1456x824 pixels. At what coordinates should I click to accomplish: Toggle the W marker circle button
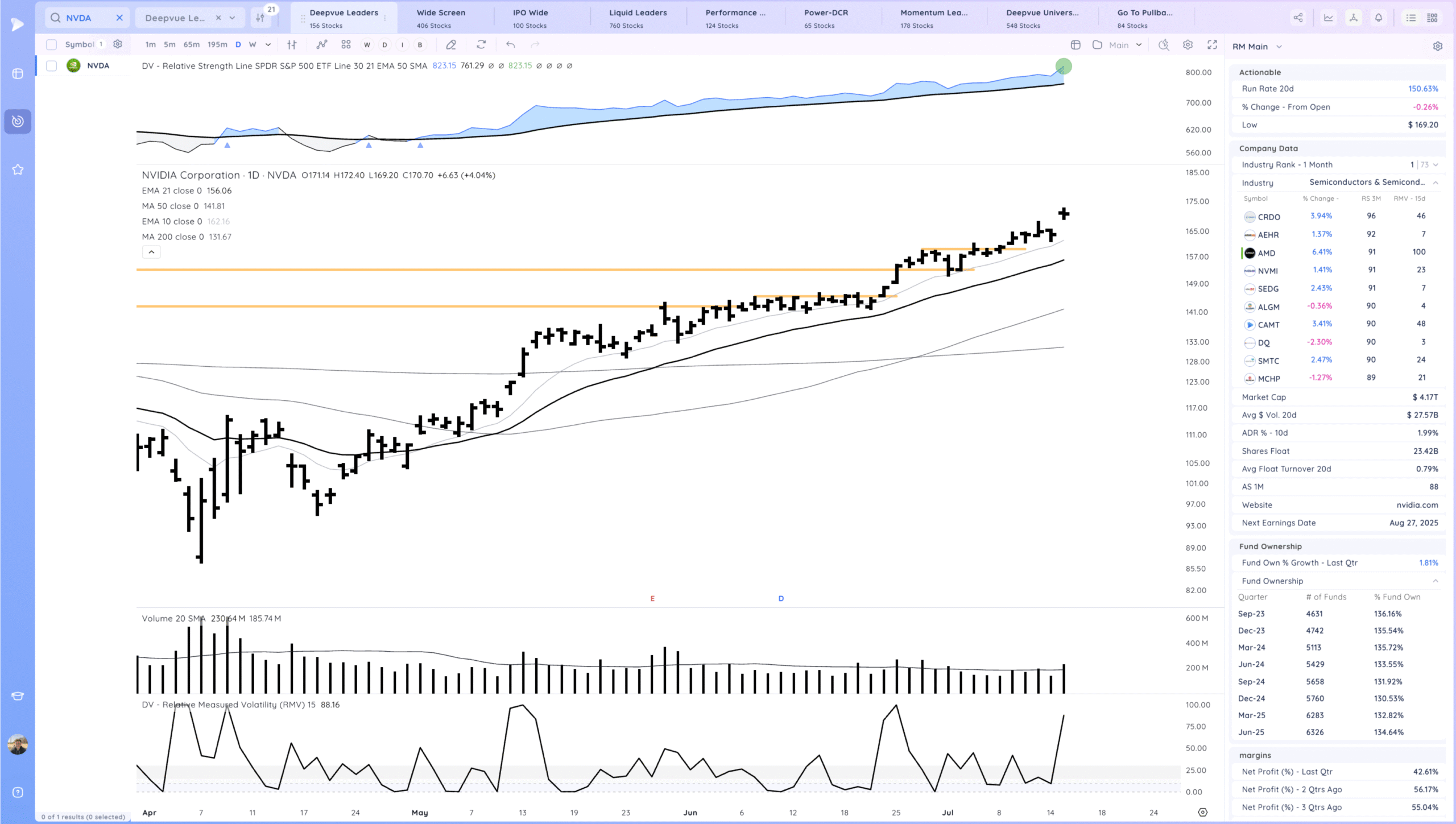click(x=367, y=44)
